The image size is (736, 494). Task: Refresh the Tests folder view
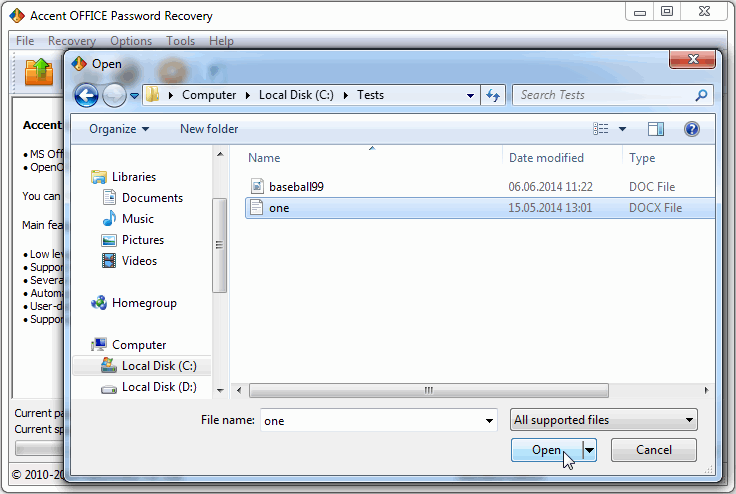pyautogui.click(x=493, y=95)
